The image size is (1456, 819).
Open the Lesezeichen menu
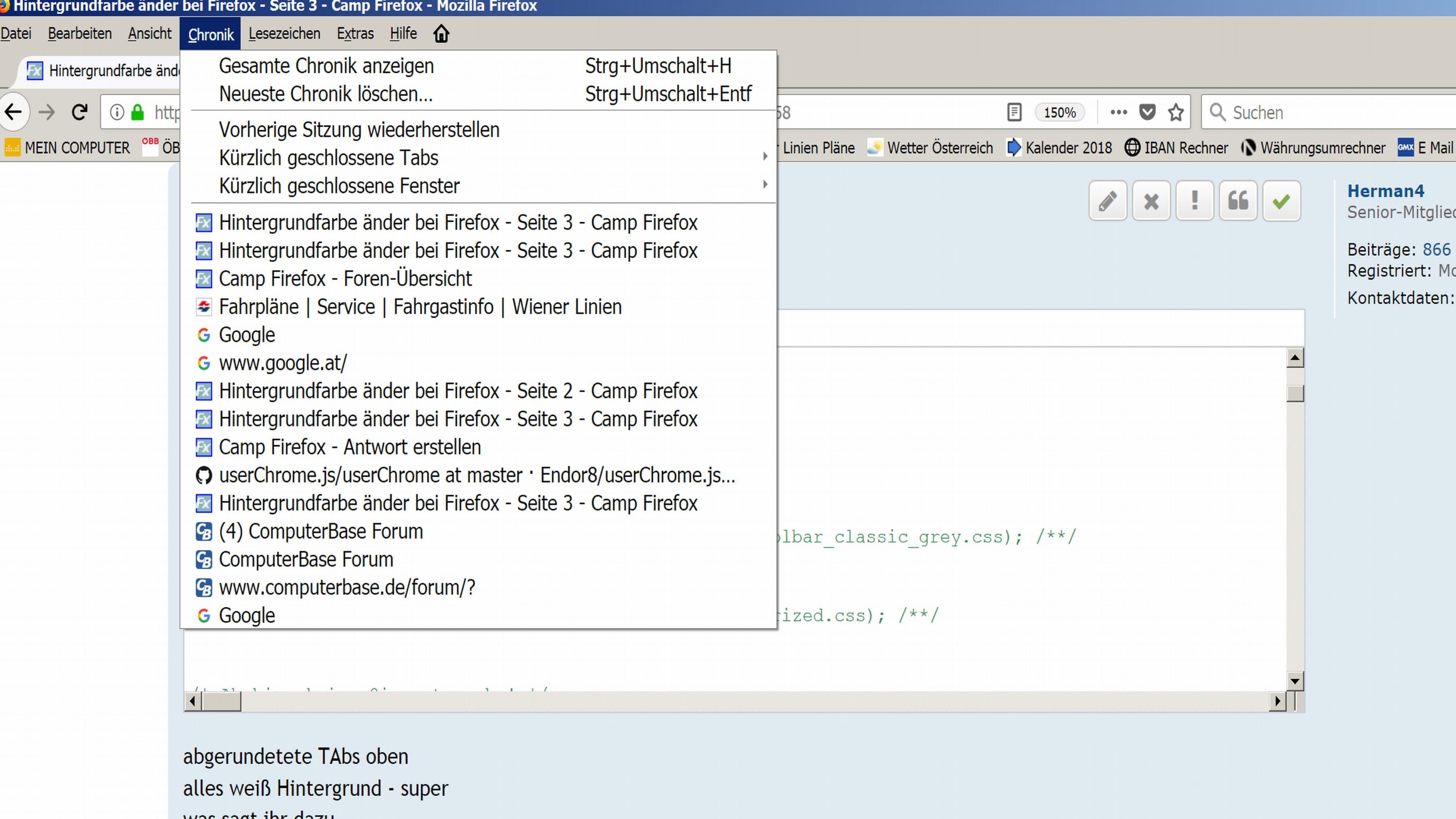pos(284,34)
